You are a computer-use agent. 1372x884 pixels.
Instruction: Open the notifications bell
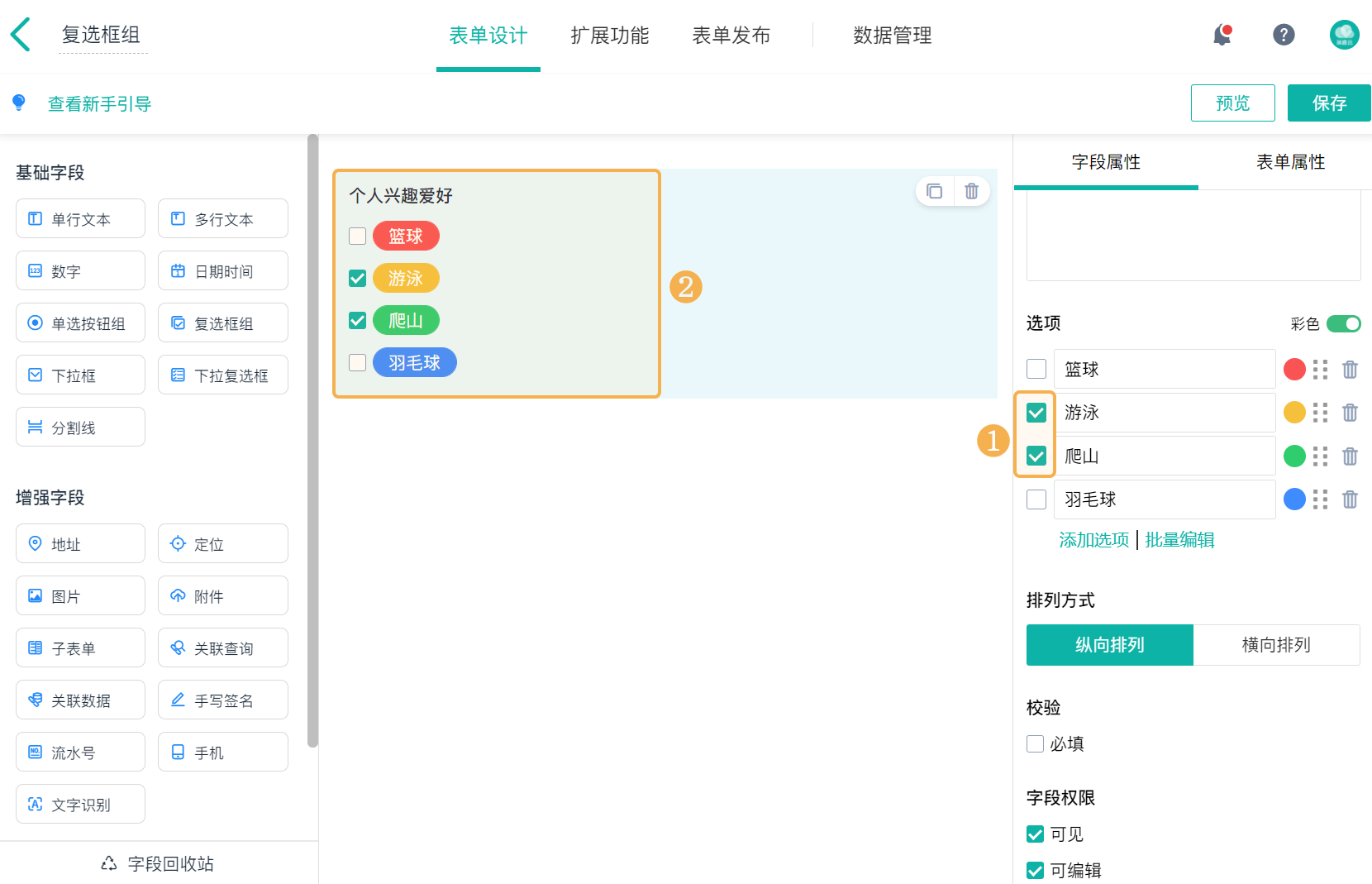pos(1222,35)
